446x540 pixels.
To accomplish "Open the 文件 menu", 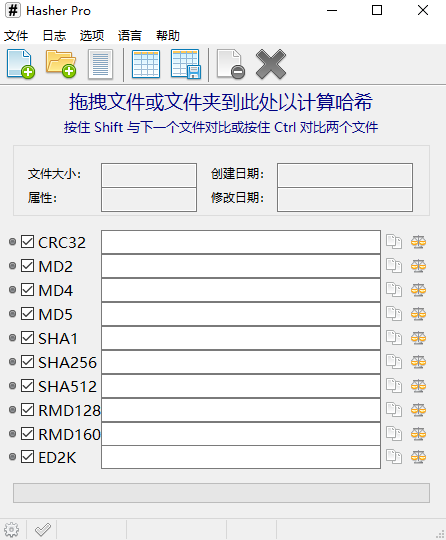I will 16,35.
